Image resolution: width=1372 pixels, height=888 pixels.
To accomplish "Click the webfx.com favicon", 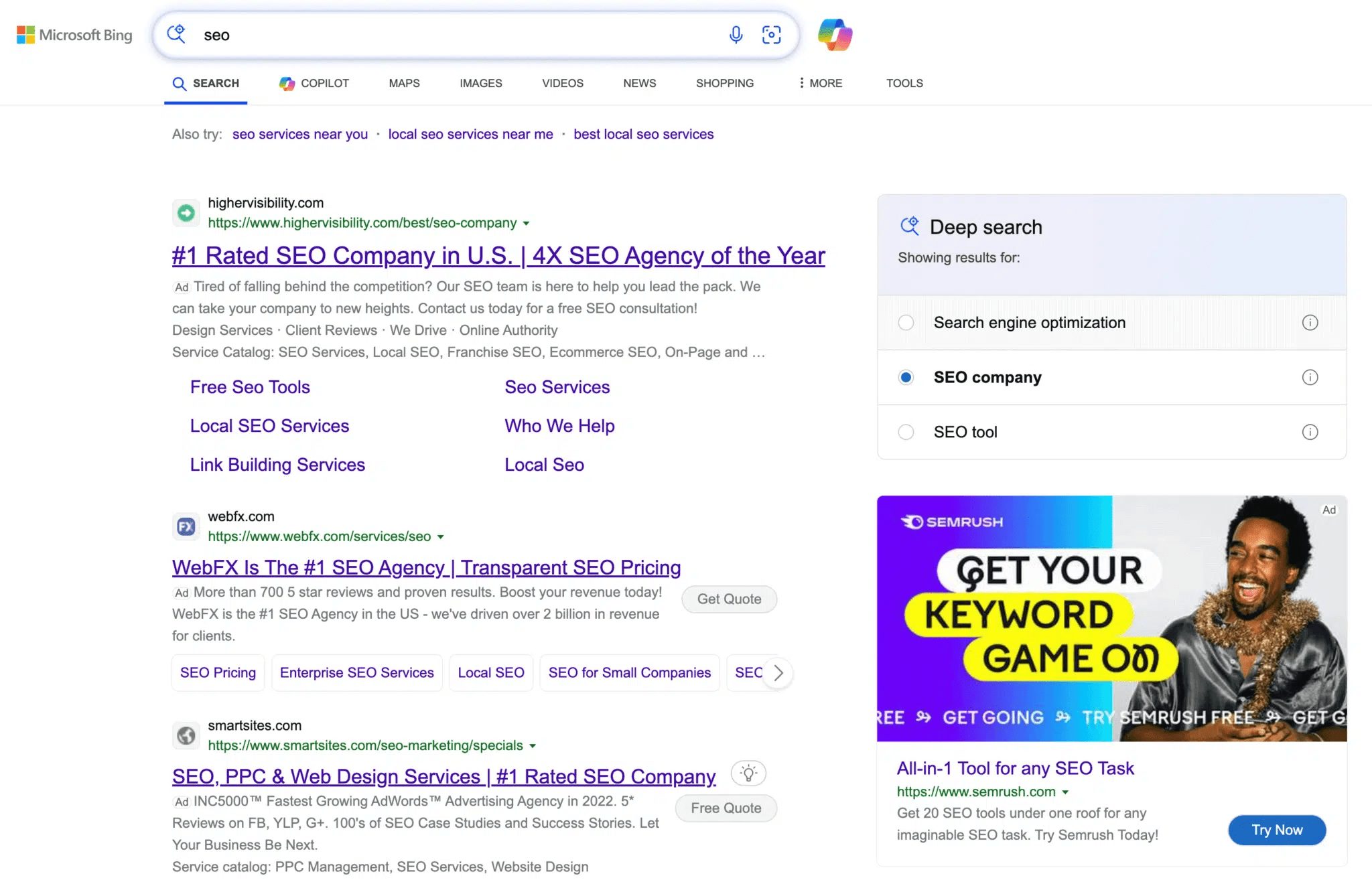I will pos(186,527).
